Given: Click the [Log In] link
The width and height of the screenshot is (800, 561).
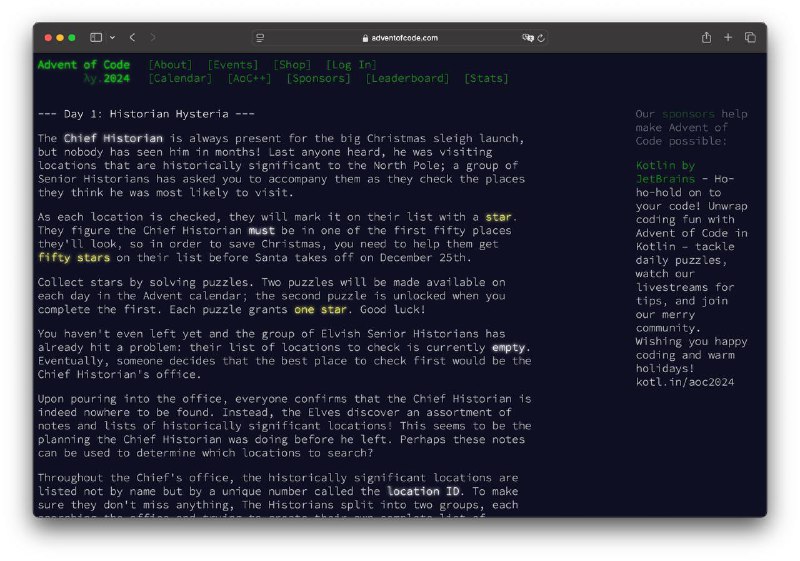Looking at the screenshot, I should coord(351,65).
